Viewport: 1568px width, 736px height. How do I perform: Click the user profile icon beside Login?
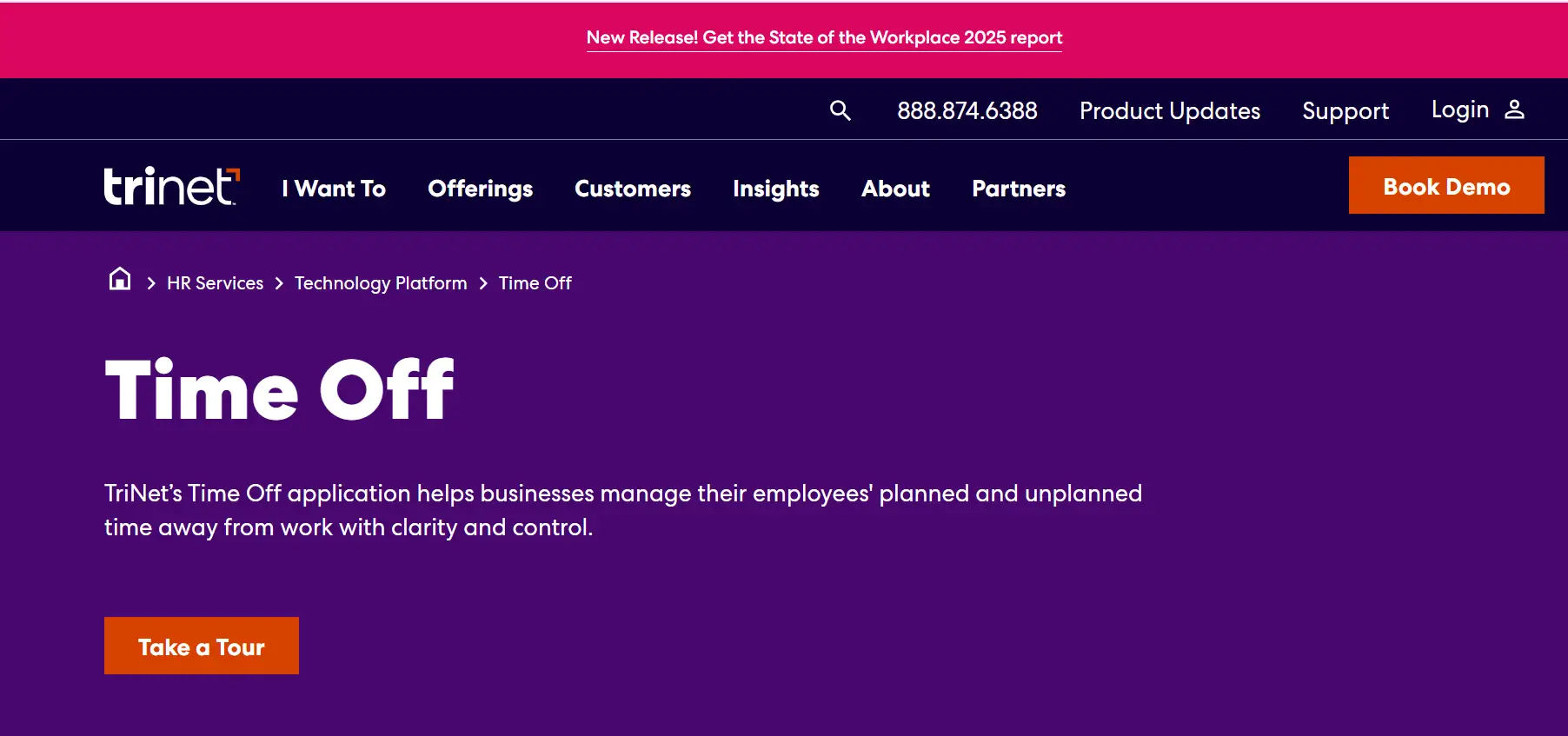(x=1514, y=109)
